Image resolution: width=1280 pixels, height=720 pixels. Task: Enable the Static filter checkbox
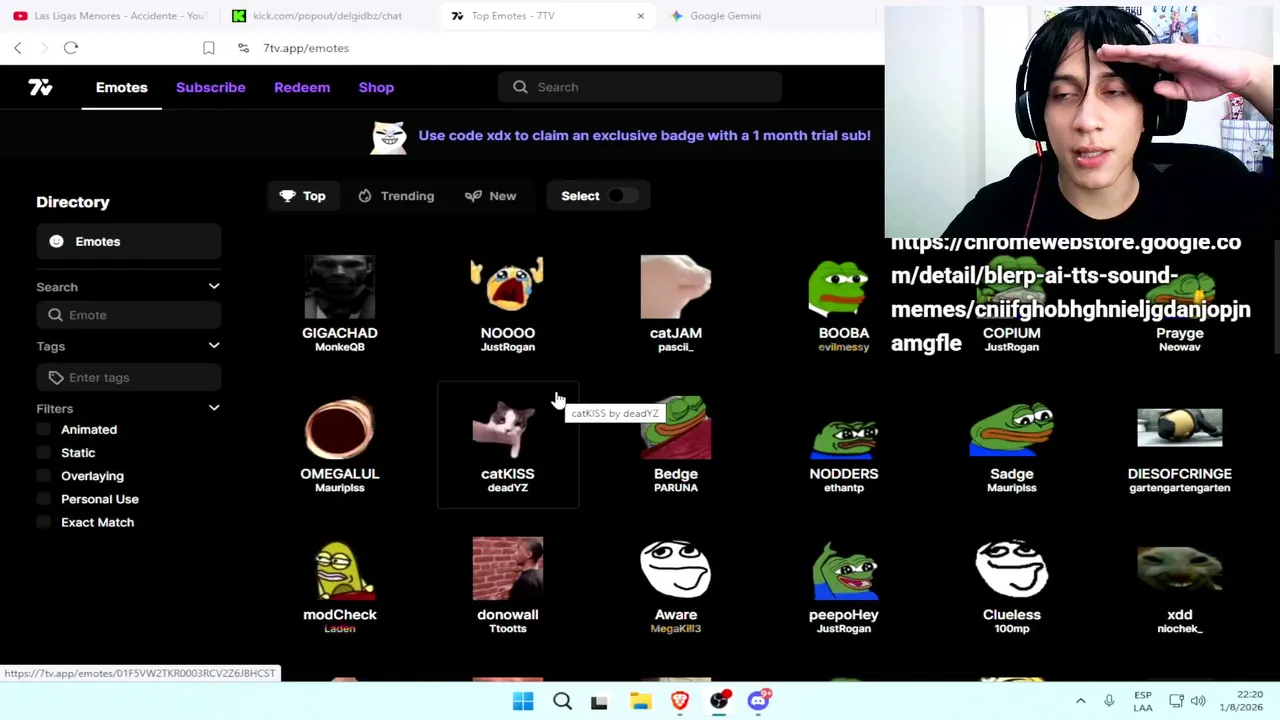click(x=44, y=453)
